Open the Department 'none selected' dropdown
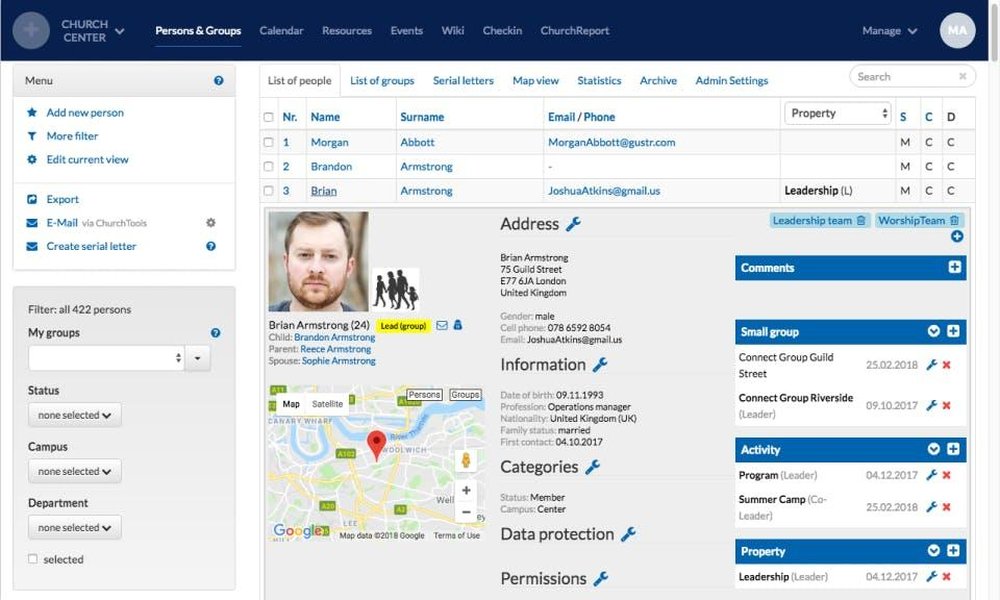This screenshot has height=600, width=1000. 75,527
